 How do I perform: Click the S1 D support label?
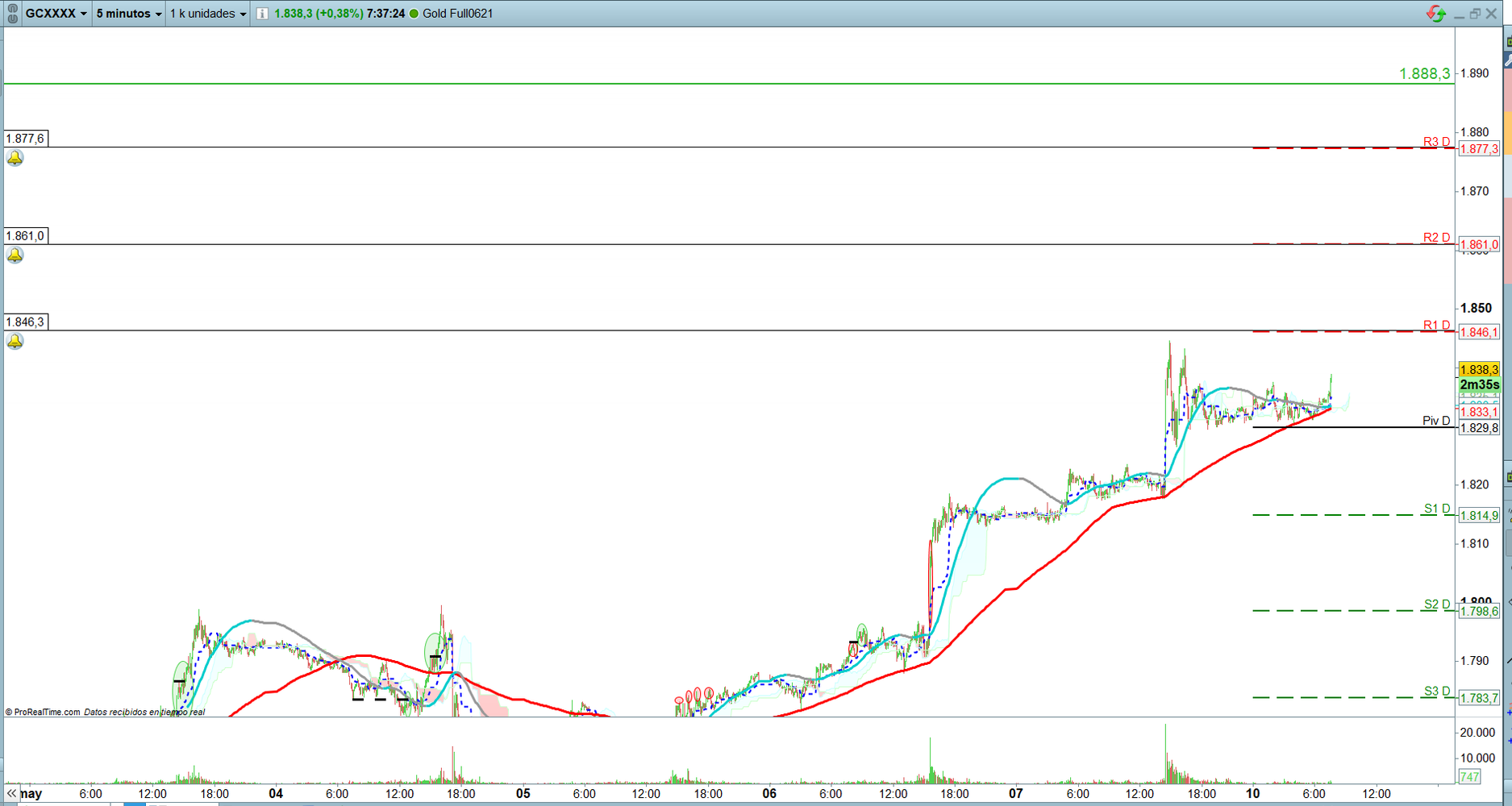point(1437,509)
